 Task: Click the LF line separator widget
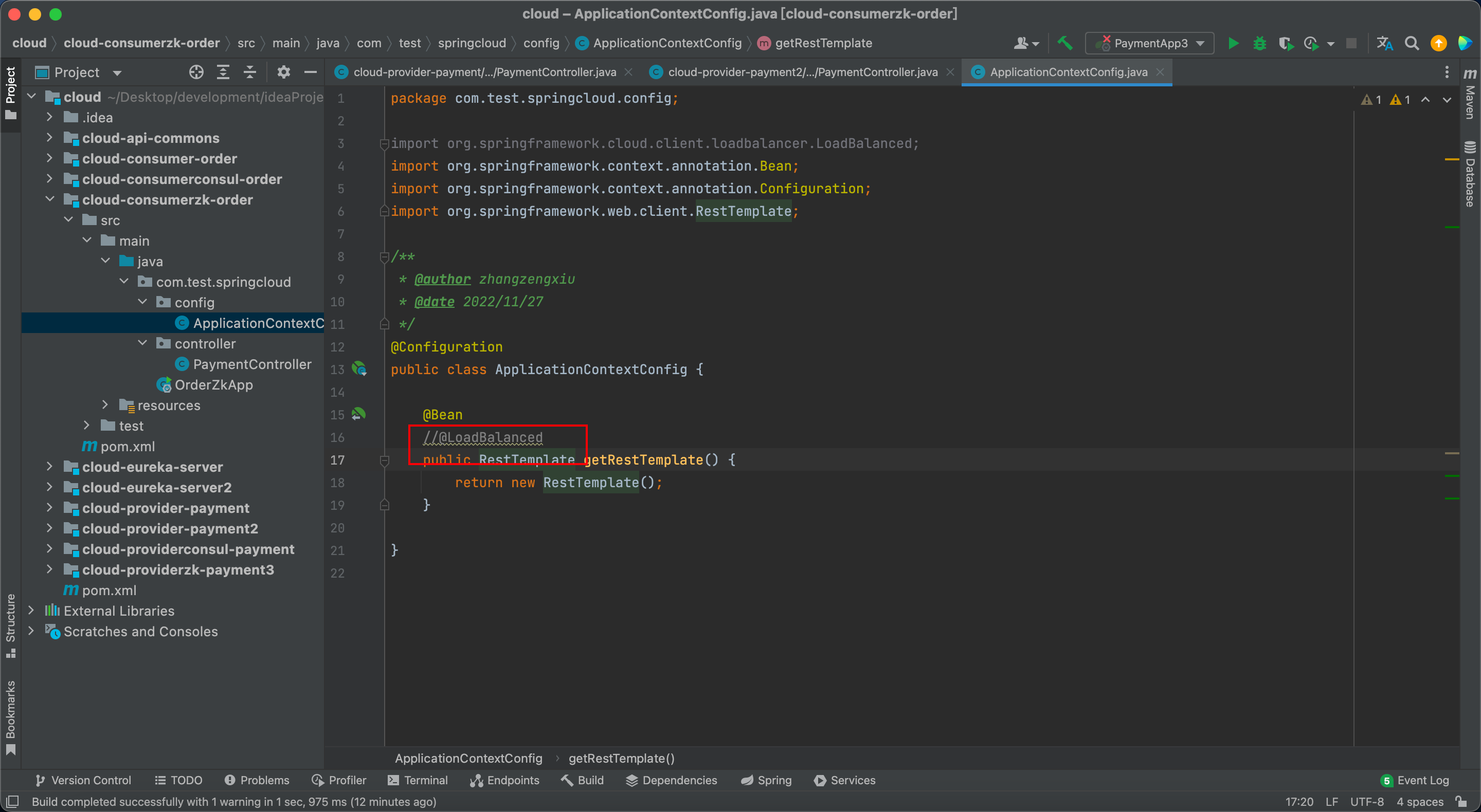tap(1331, 801)
